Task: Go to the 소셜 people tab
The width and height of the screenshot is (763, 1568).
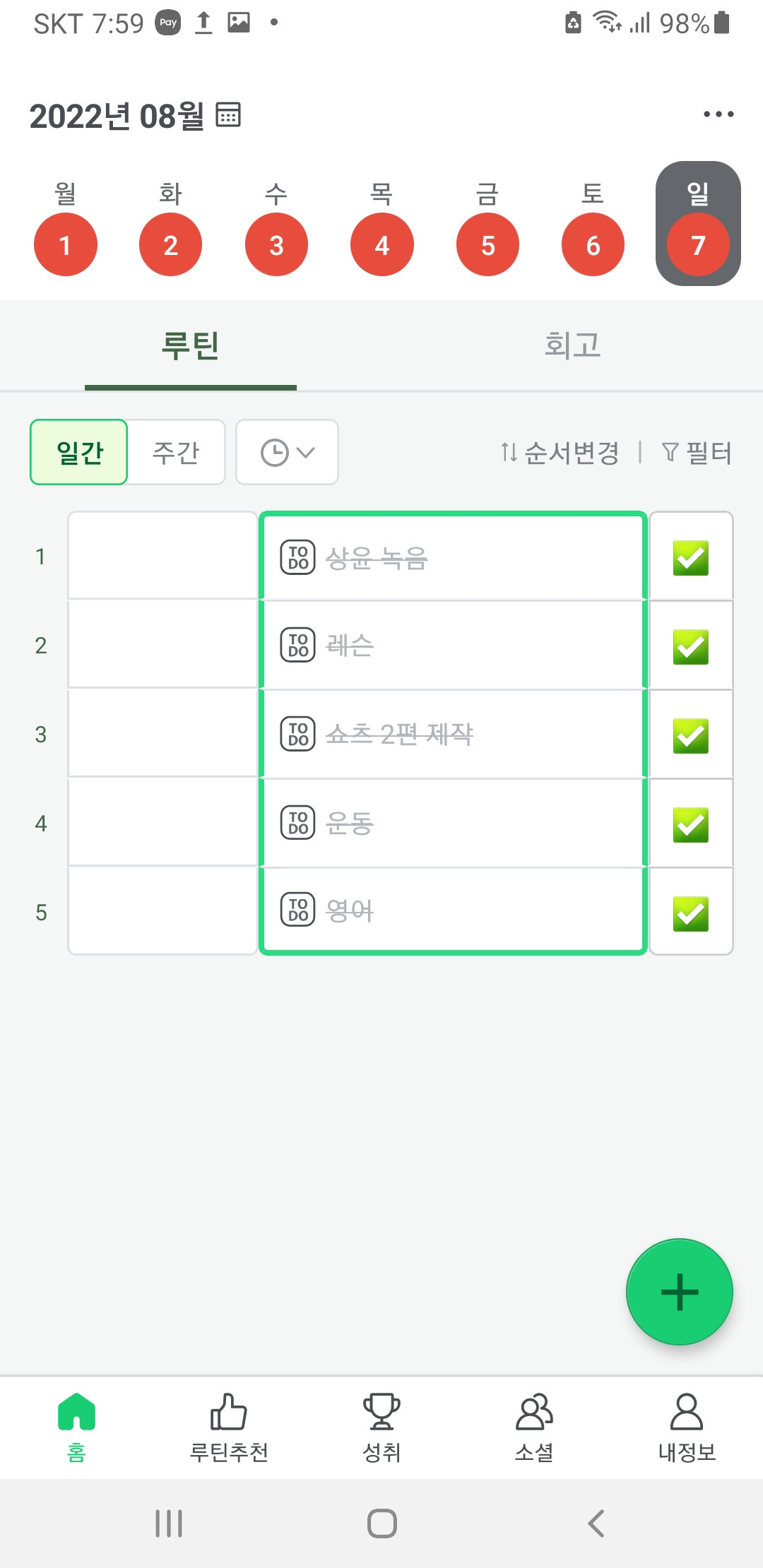Action: click(x=534, y=1425)
